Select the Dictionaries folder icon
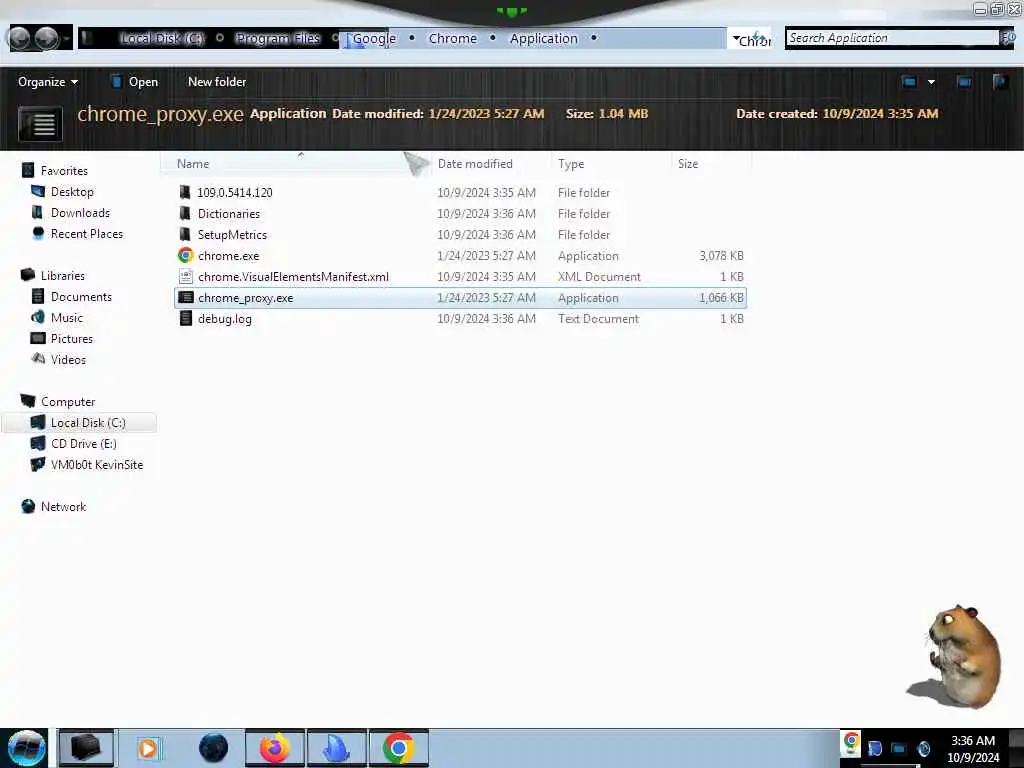Screen dimensions: 1024x768 [x=185, y=214]
